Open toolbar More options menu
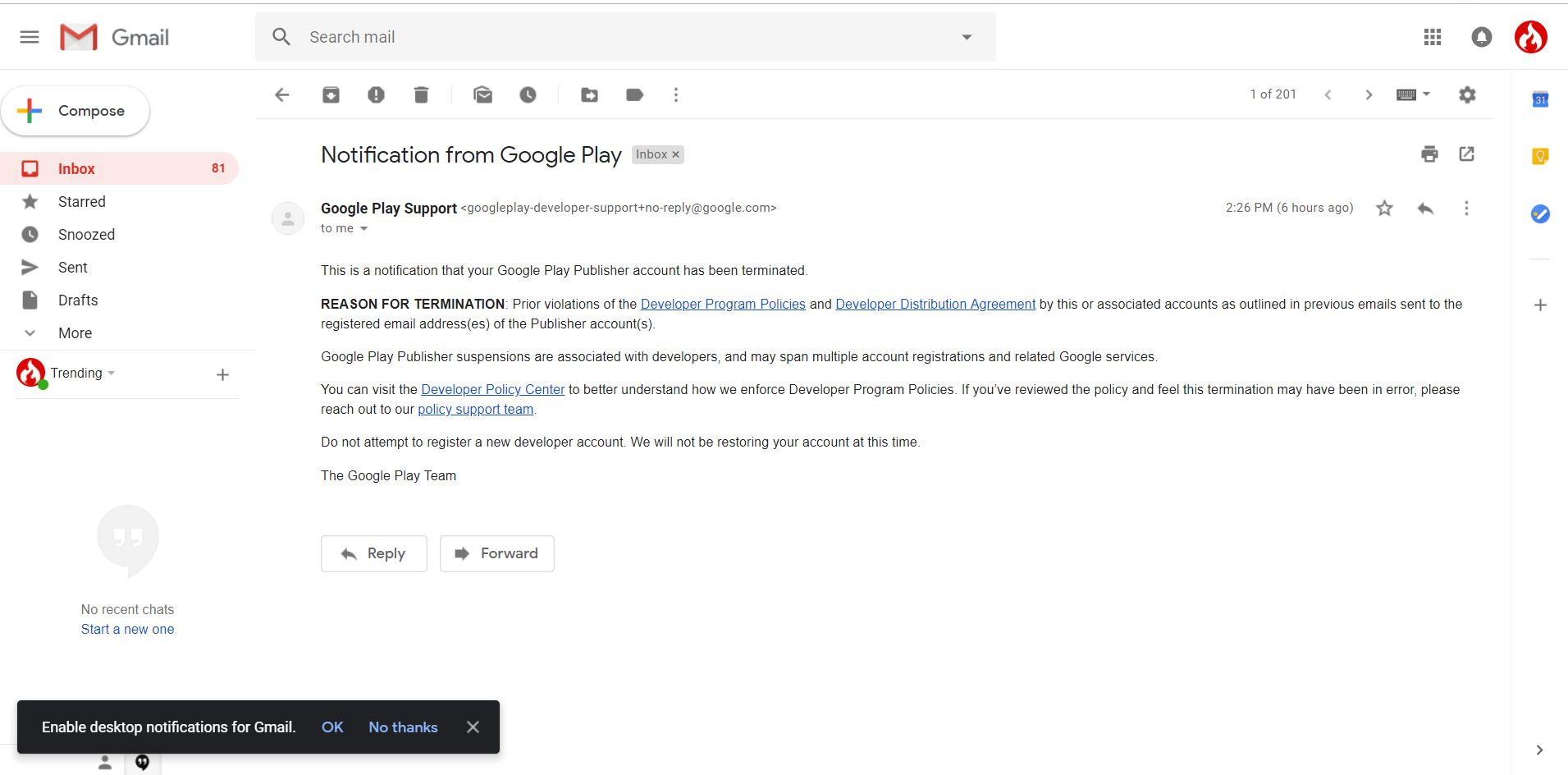The image size is (1568, 775). point(676,94)
